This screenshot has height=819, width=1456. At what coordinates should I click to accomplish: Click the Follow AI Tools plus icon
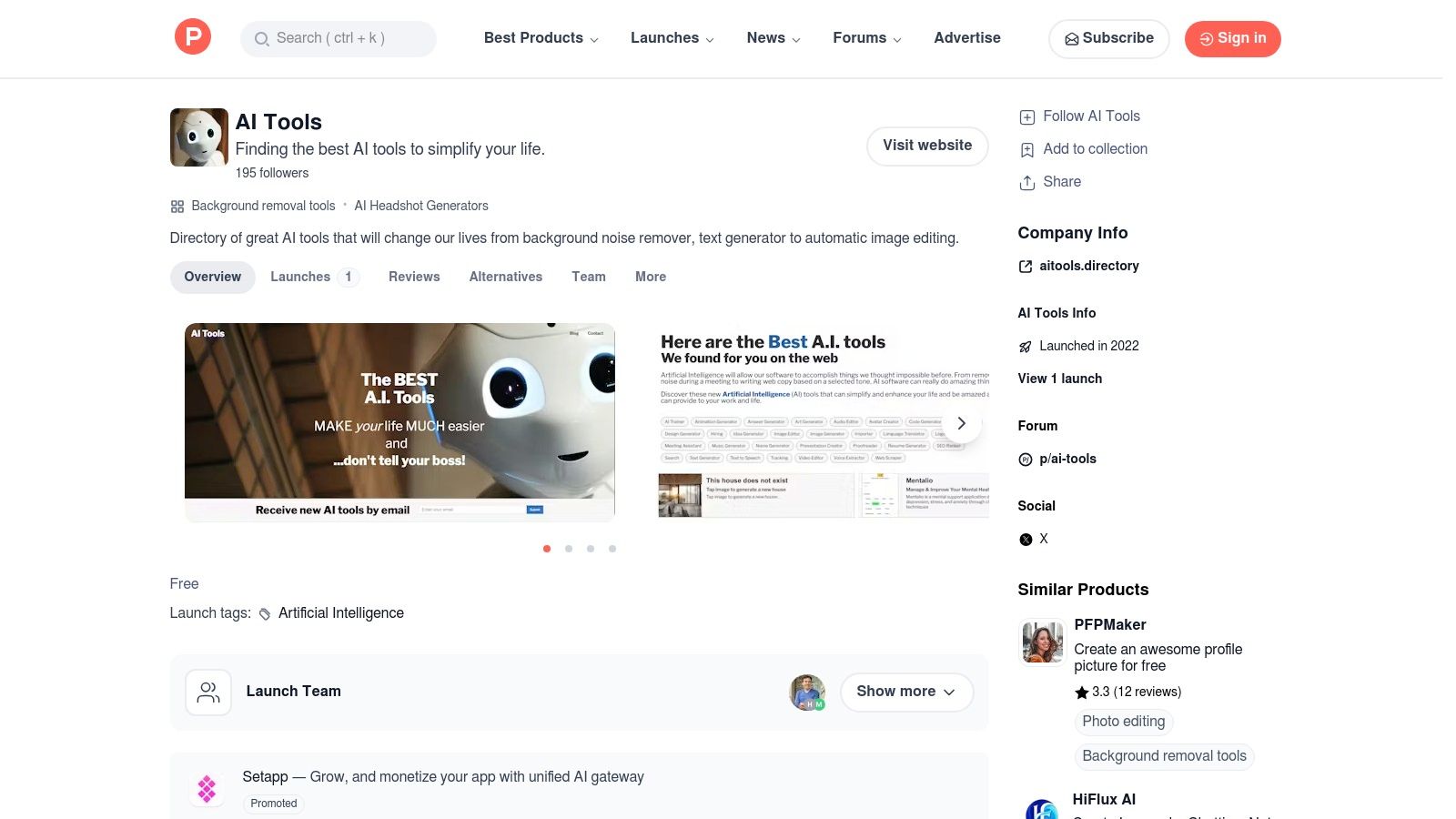tap(1027, 116)
